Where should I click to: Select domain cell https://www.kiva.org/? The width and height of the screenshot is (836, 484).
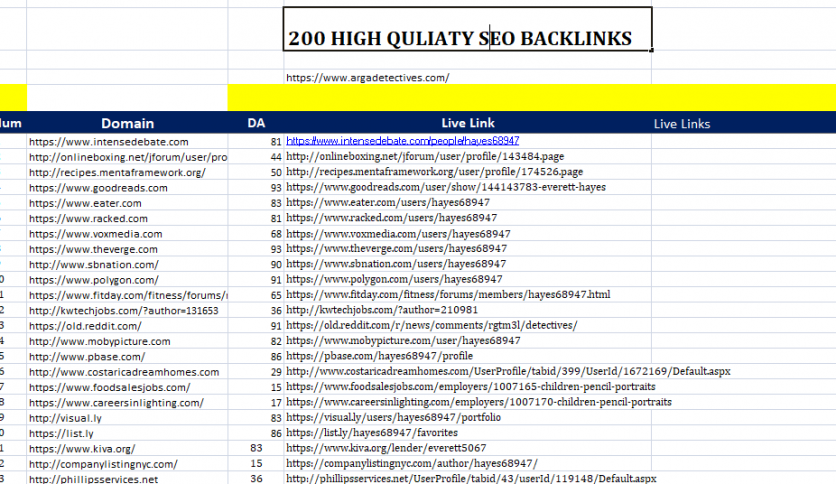click(x=82, y=449)
